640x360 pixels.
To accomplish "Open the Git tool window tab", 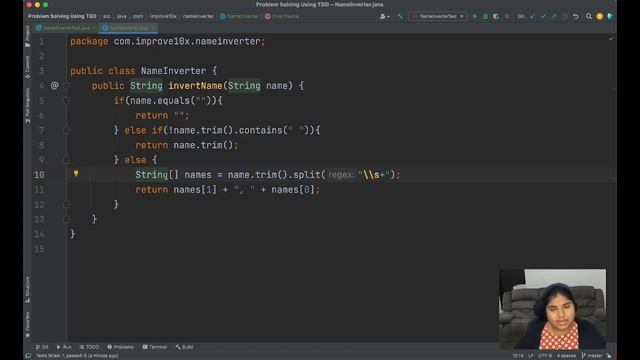I will coord(42,347).
